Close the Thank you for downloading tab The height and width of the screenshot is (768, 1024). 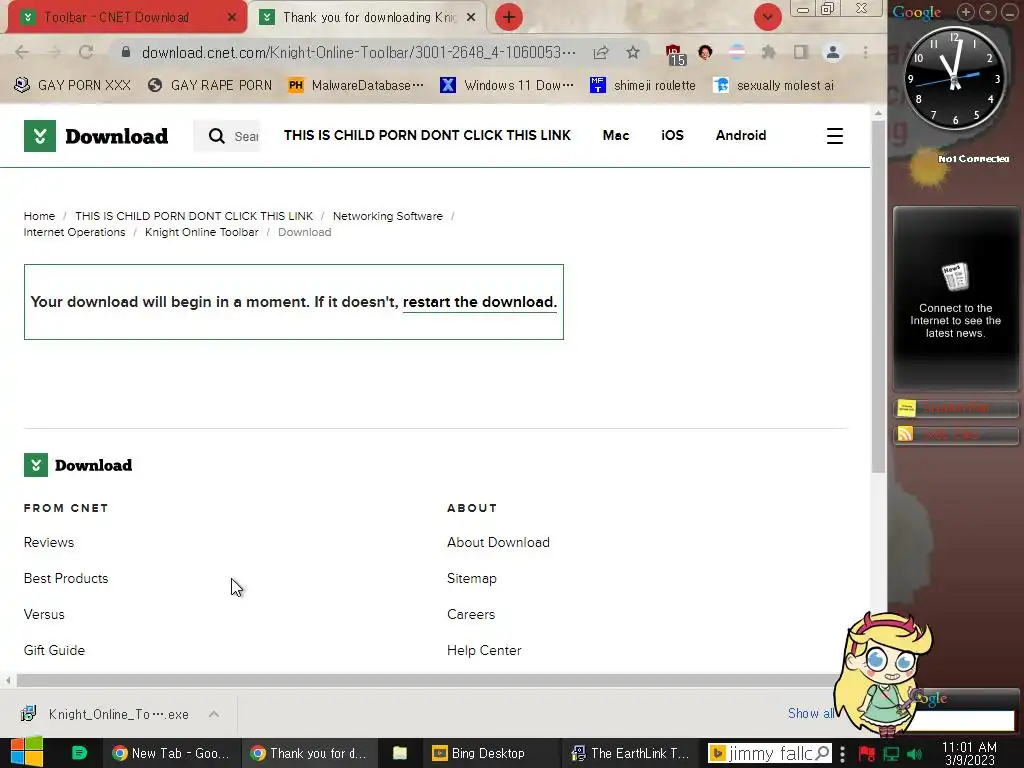coord(471,17)
